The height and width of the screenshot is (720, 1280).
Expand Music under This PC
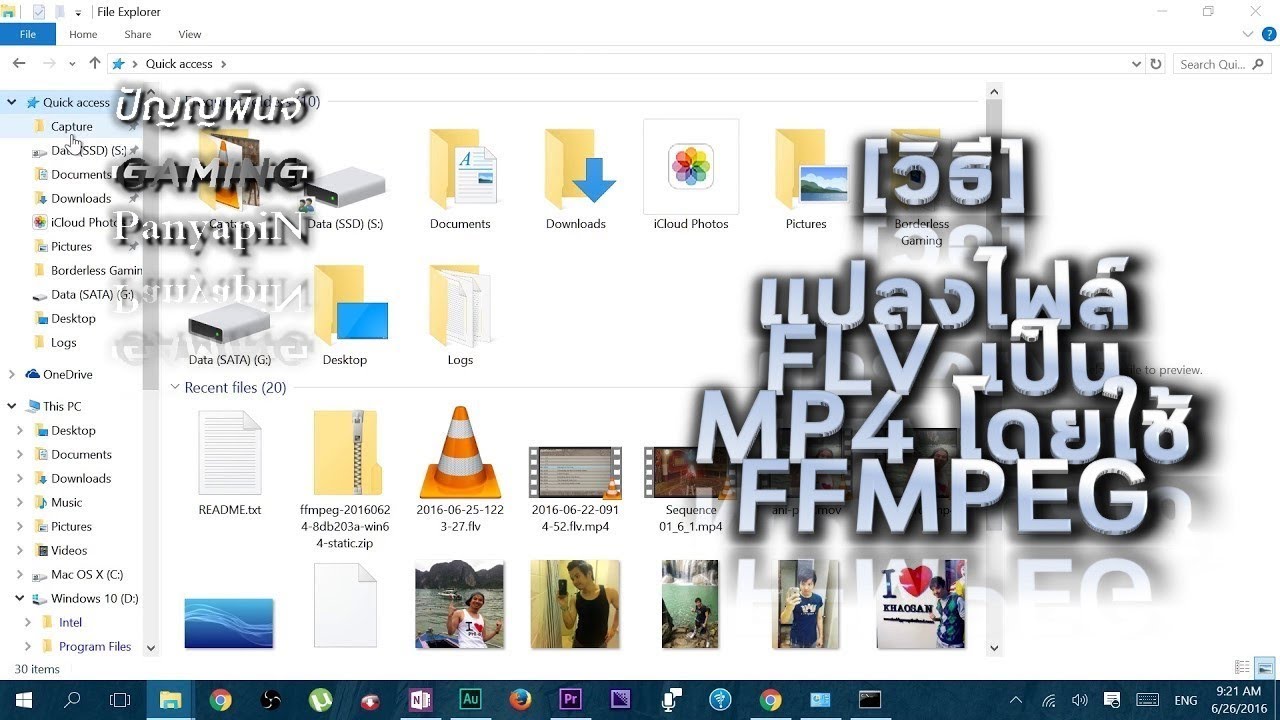[x=19, y=502]
